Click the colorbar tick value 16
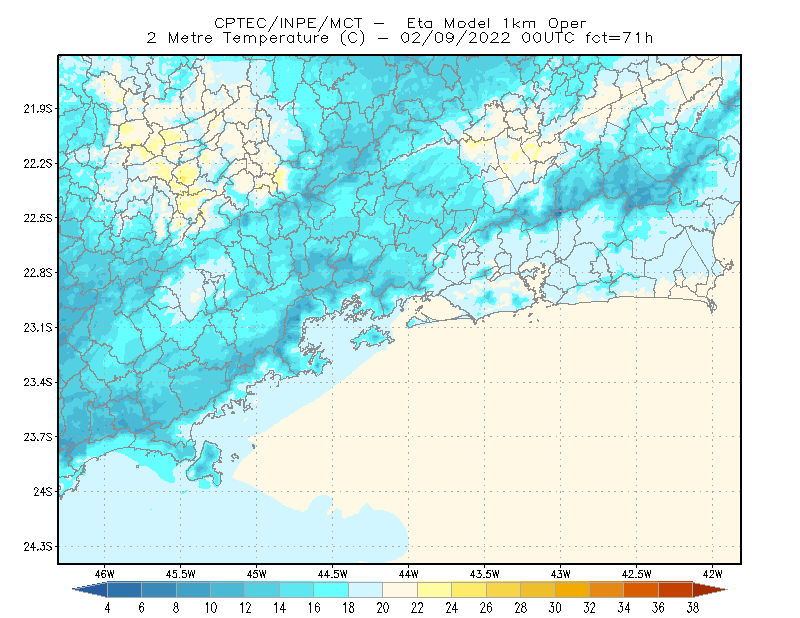800x618 pixels. click(314, 608)
